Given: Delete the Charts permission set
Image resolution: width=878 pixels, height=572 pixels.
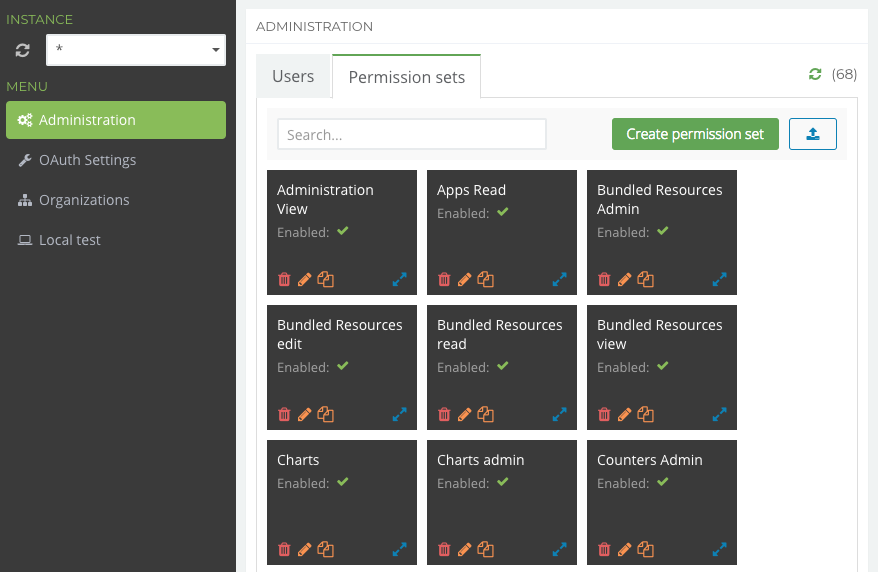Looking at the screenshot, I should 284,549.
